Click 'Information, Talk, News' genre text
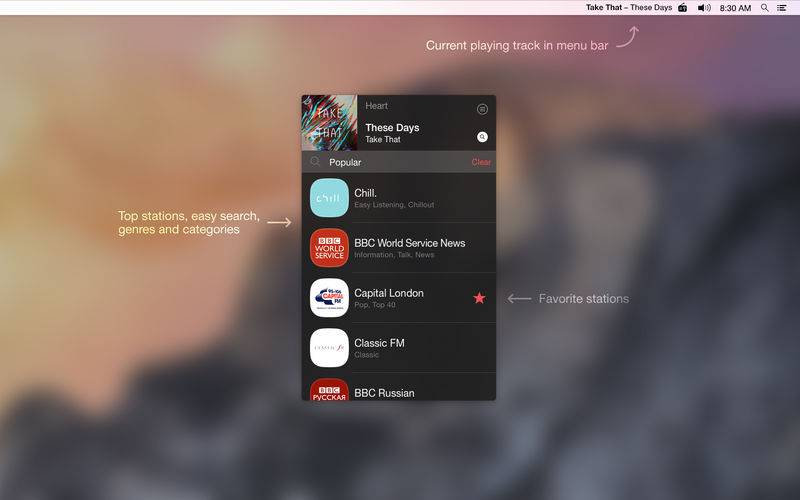800x500 pixels. click(x=394, y=255)
